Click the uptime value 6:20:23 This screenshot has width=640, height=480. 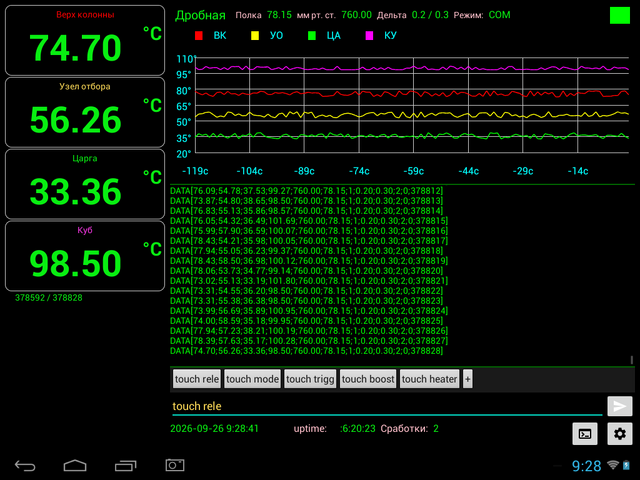click(x=358, y=429)
